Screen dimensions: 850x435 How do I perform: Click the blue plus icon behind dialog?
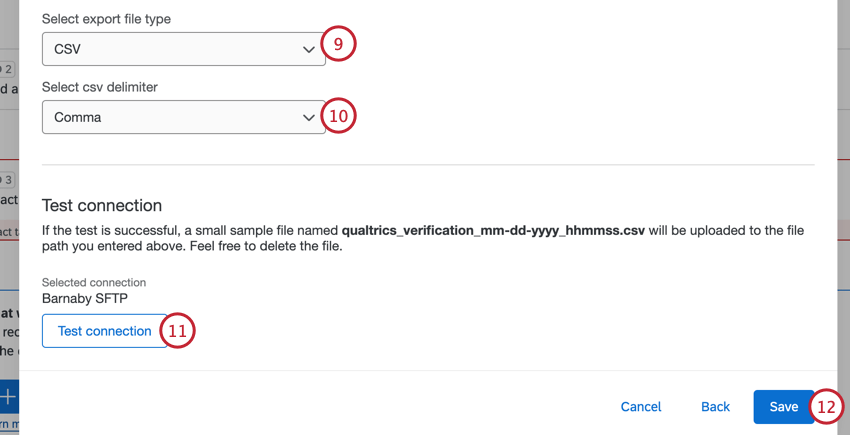(9, 396)
